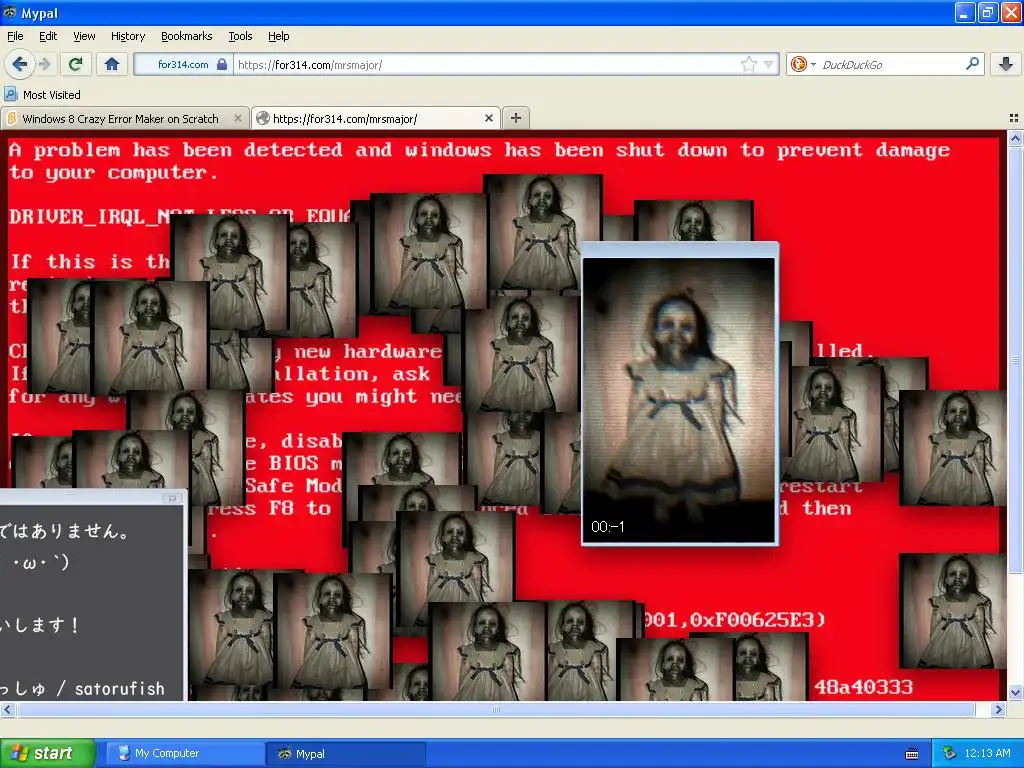Click the DRIVER_IRQL error line

pos(180,216)
